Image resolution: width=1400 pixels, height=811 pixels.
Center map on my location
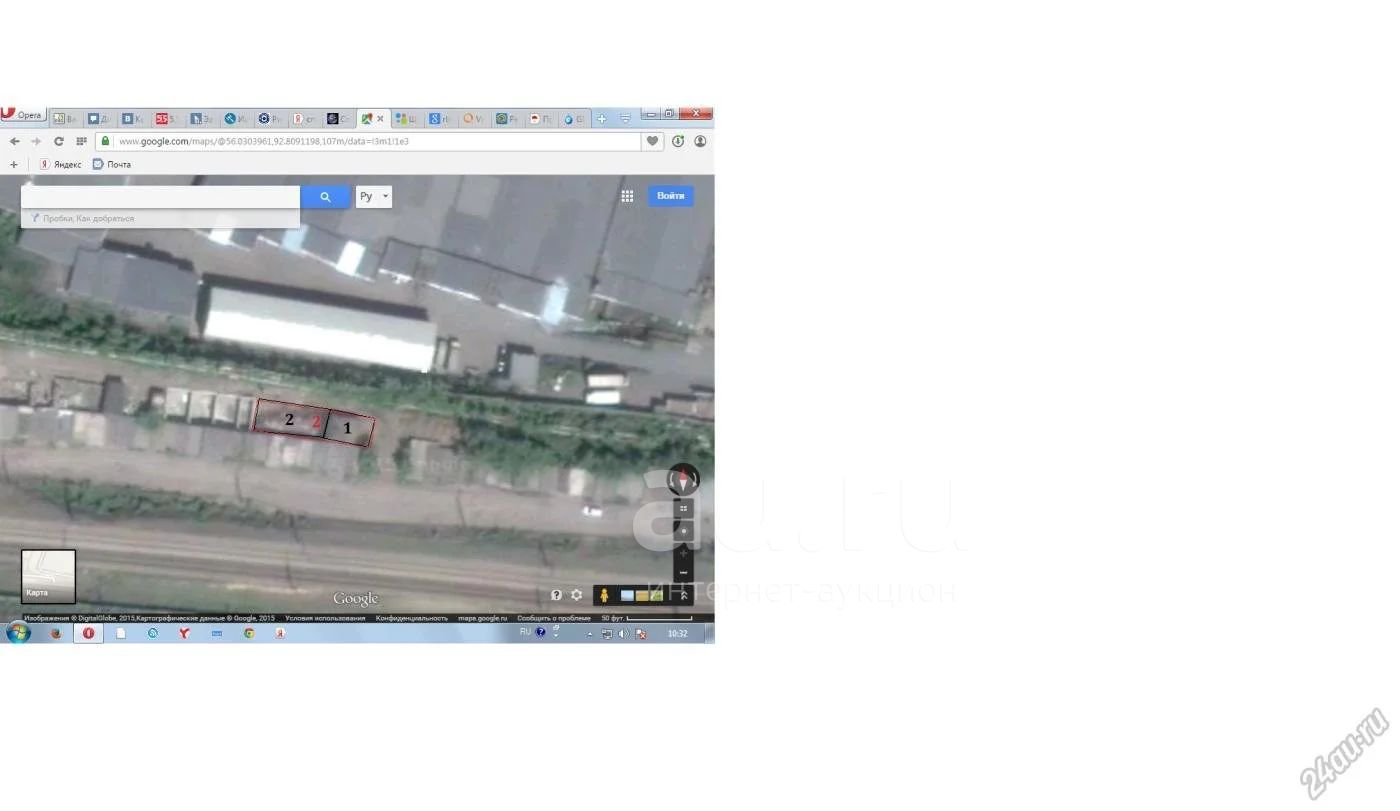(x=684, y=531)
